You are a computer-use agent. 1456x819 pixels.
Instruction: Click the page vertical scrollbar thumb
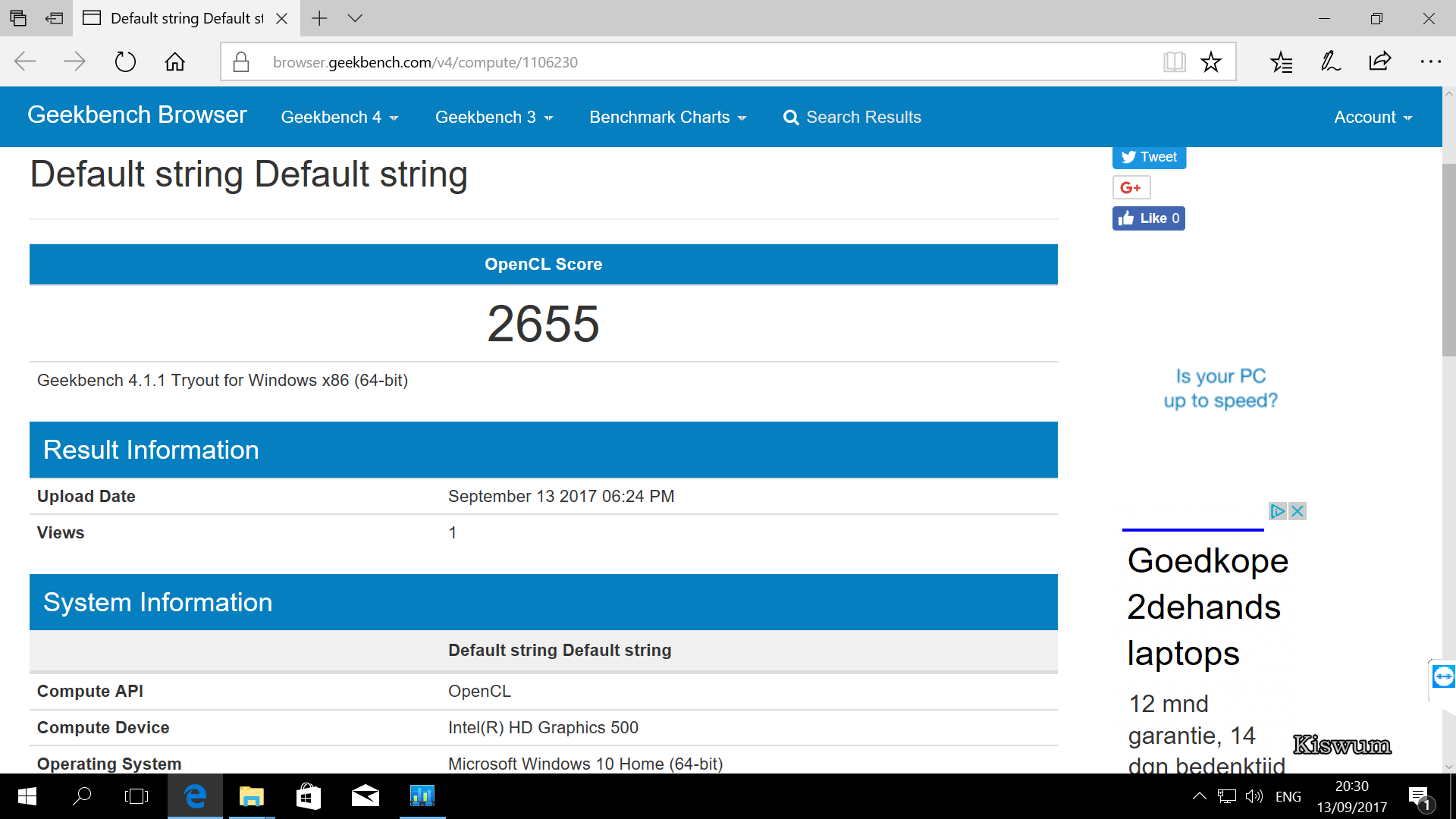[1448, 259]
